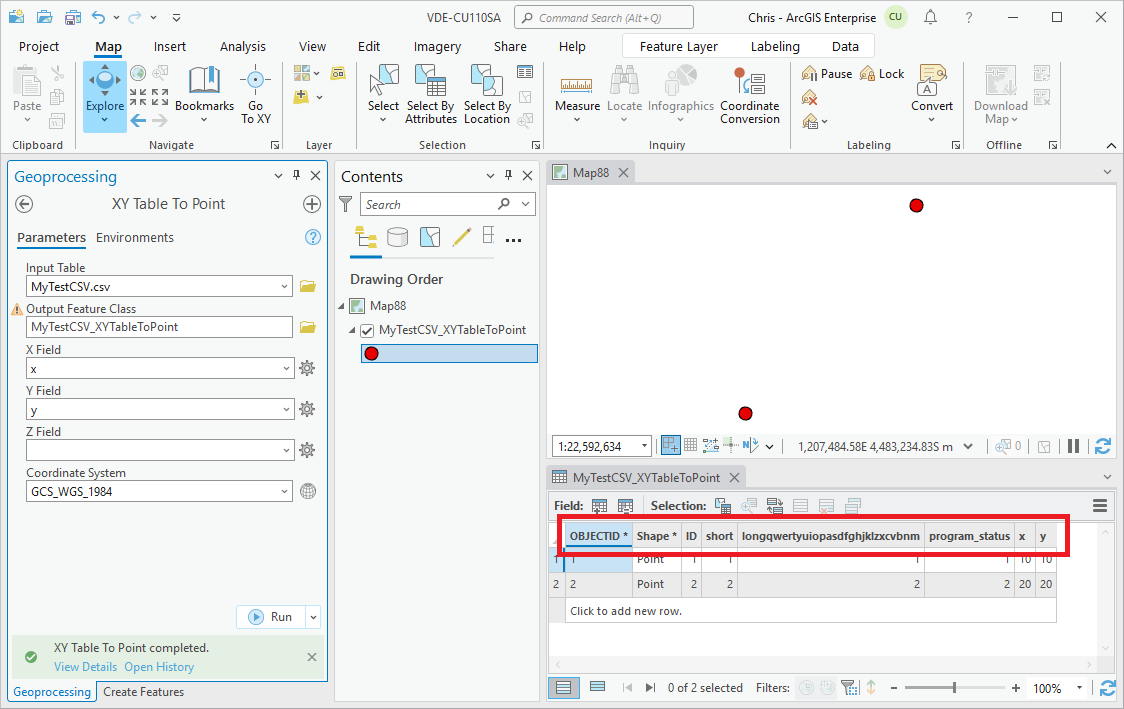
Task: Toggle visibility of MyTestCSV_XYTableToPoint layer
Action: click(366, 330)
